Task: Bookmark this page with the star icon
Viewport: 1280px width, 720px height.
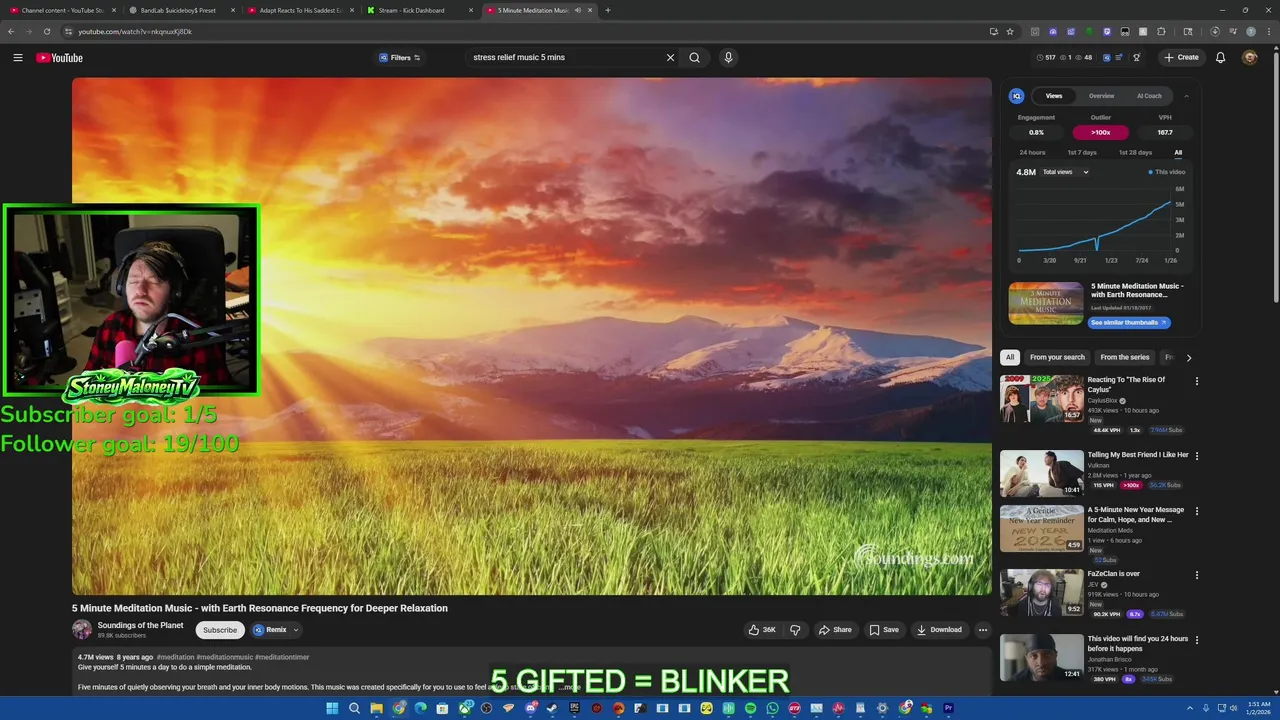Action: (x=1010, y=31)
